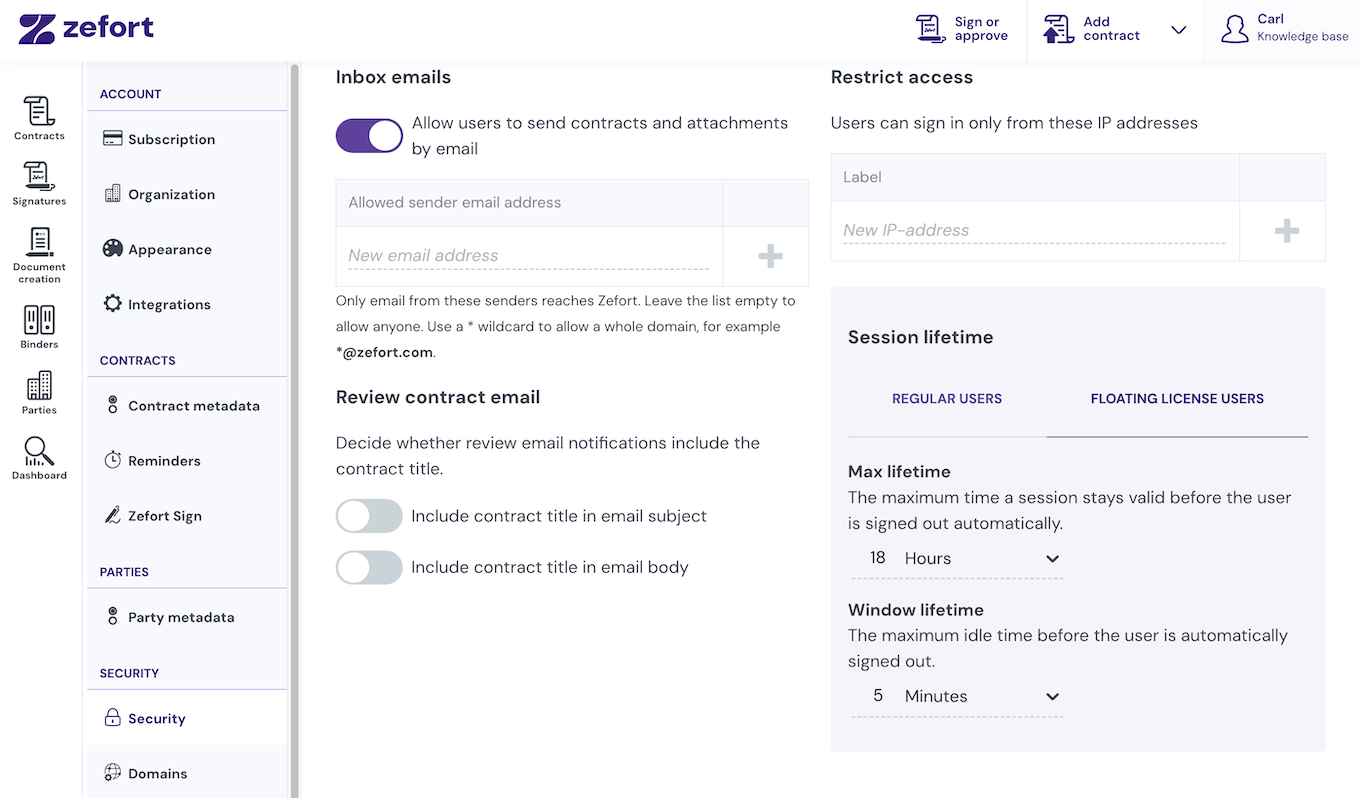Viewport: 1360px width, 798px height.
Task: Open Organization settings in the menu
Action: coord(187,194)
